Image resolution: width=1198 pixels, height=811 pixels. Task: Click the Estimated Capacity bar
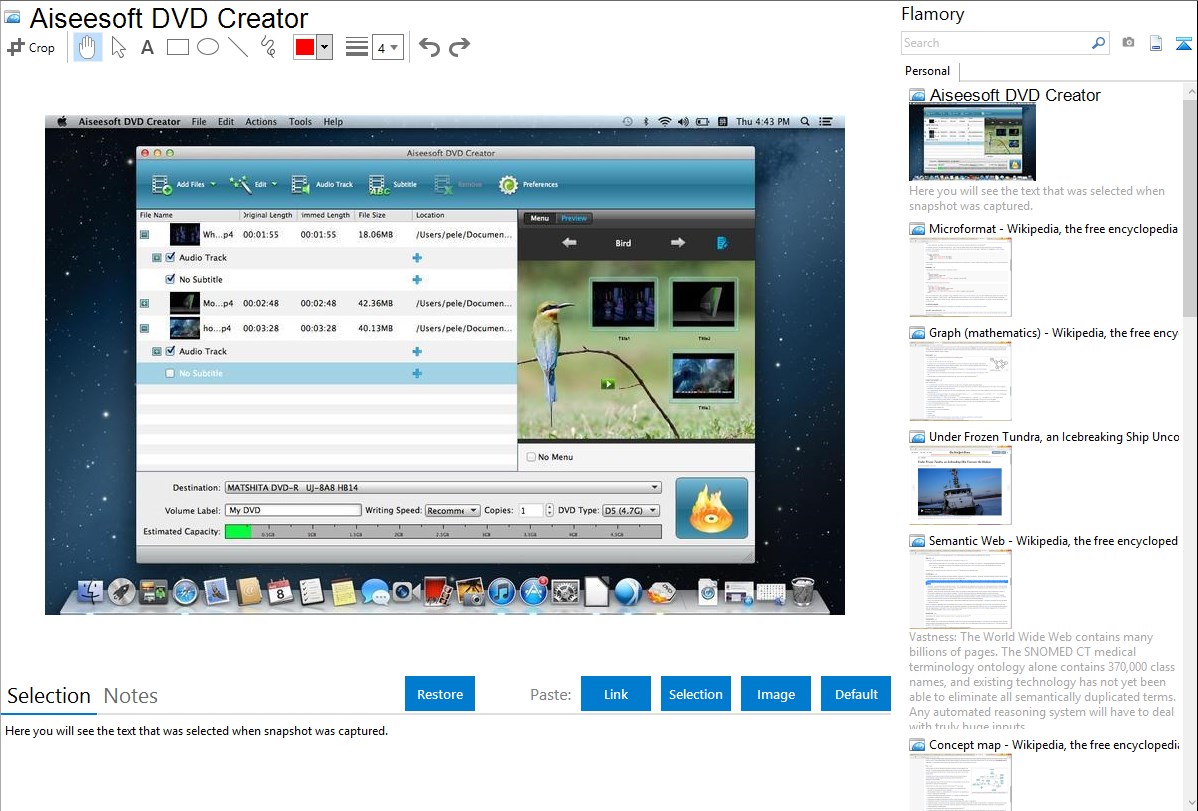(443, 532)
